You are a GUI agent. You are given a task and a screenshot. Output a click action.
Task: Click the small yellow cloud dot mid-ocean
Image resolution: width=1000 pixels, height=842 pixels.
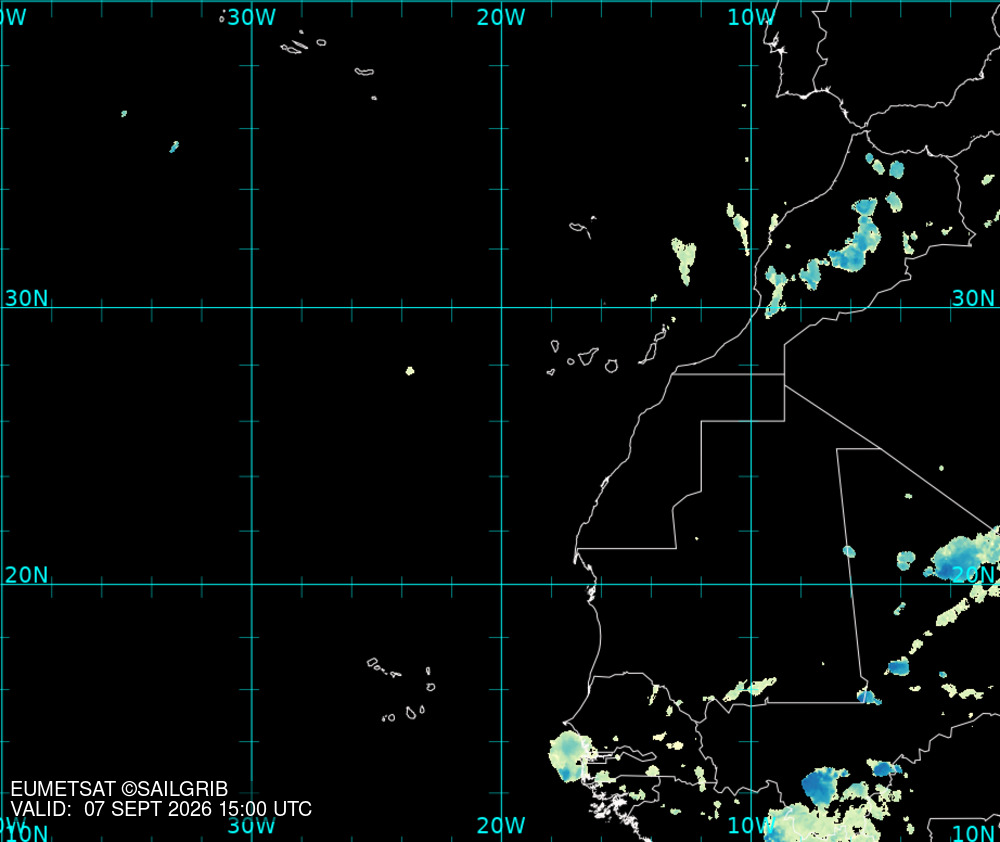point(410,371)
